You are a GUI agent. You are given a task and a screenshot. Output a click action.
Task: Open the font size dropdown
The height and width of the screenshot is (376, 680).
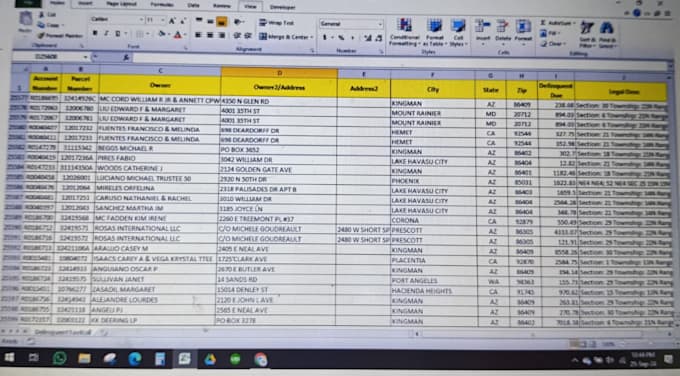click(x=163, y=20)
